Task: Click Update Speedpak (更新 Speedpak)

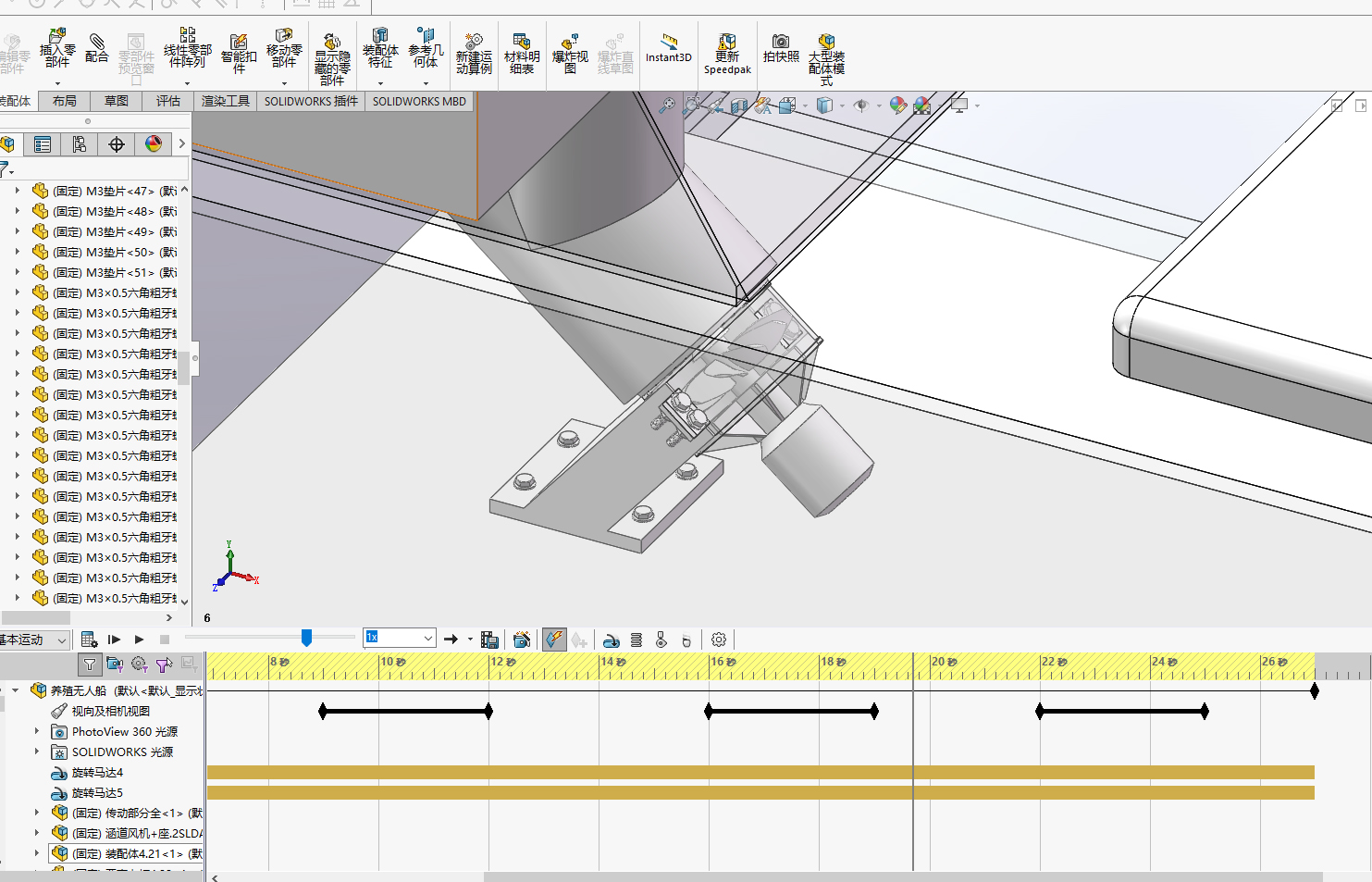Action: (x=727, y=54)
